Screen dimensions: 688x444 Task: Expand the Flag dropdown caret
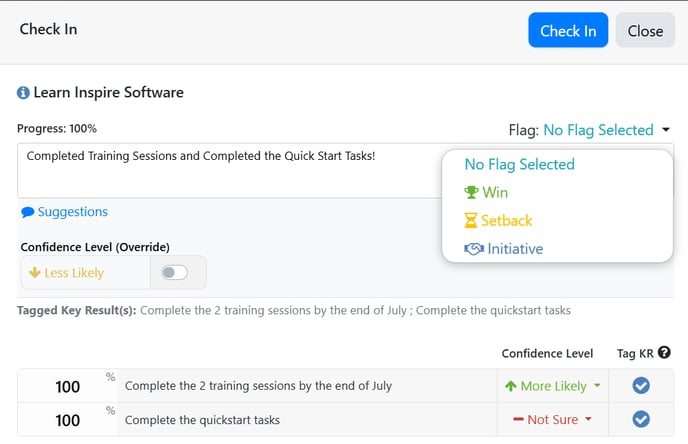(x=666, y=130)
